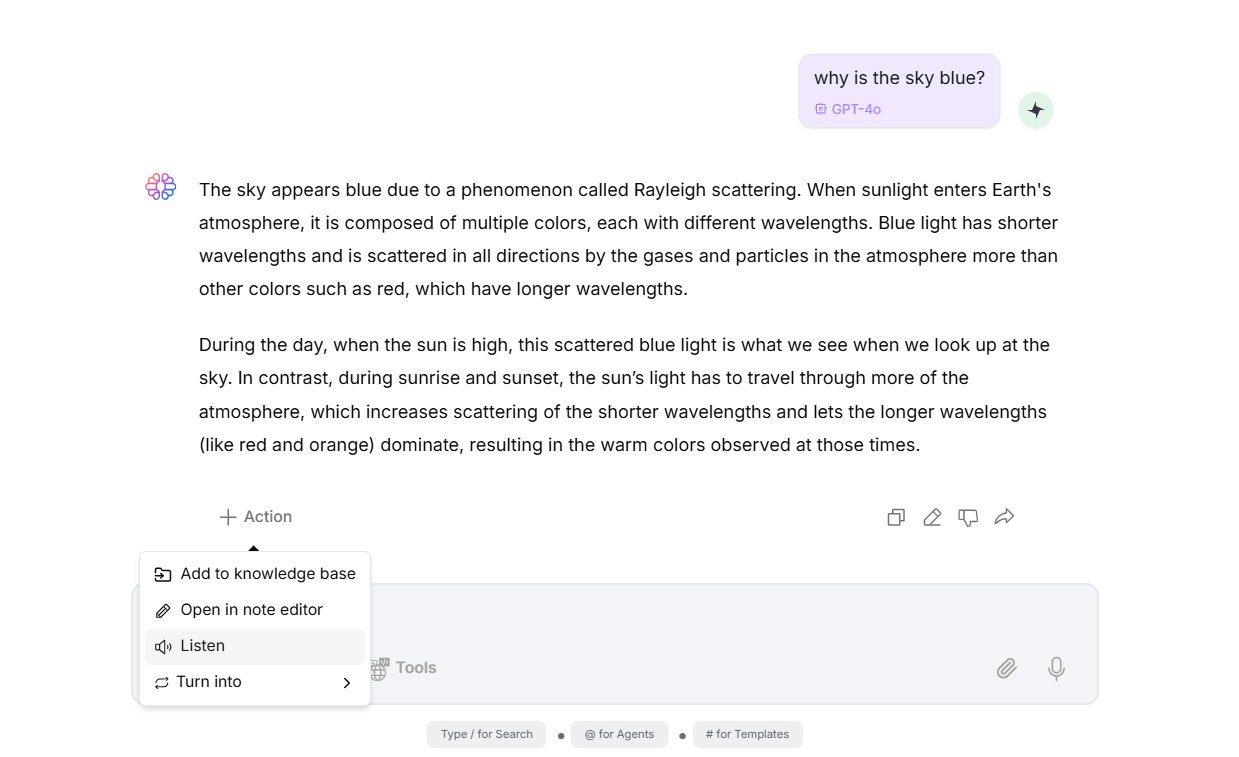
Task: Click the microphone voice input icon
Action: (1056, 668)
